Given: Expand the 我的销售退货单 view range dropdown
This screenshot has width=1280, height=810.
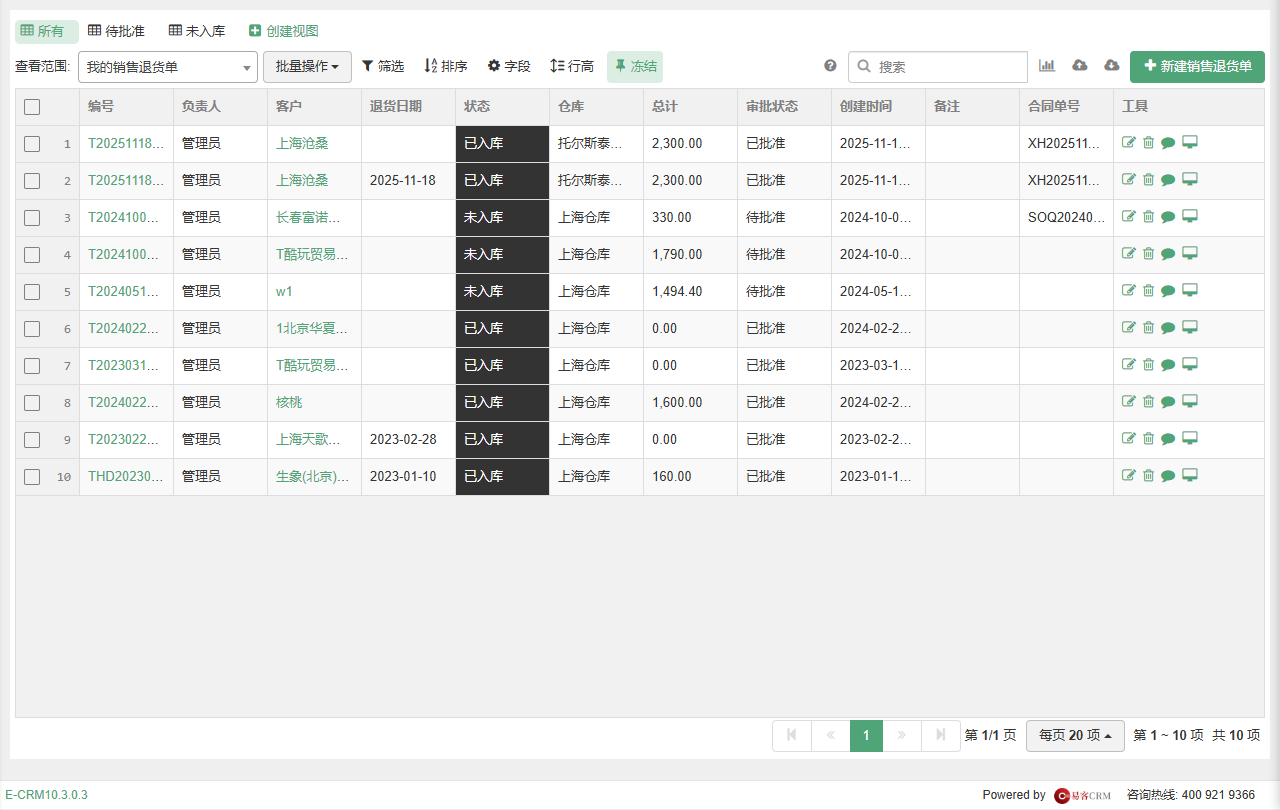Looking at the screenshot, I should click(x=168, y=67).
